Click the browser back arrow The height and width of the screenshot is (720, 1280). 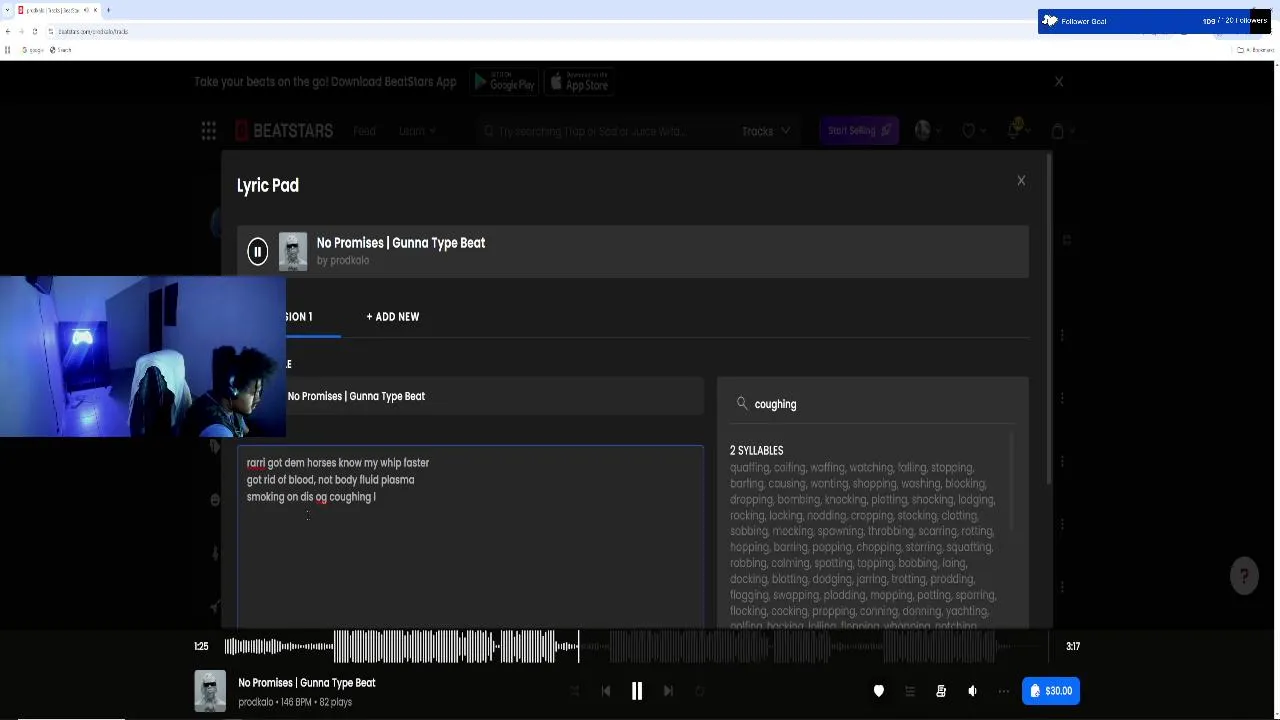tap(8, 31)
